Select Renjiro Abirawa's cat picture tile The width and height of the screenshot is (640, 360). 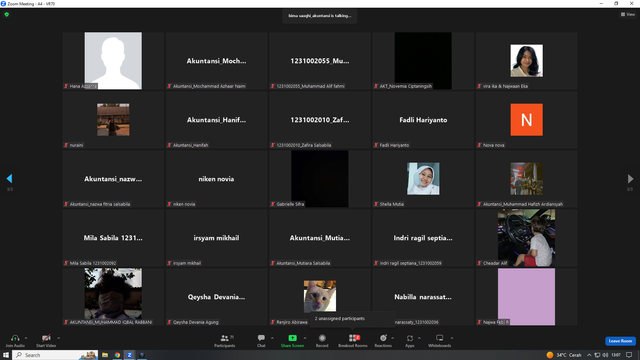click(x=320, y=297)
